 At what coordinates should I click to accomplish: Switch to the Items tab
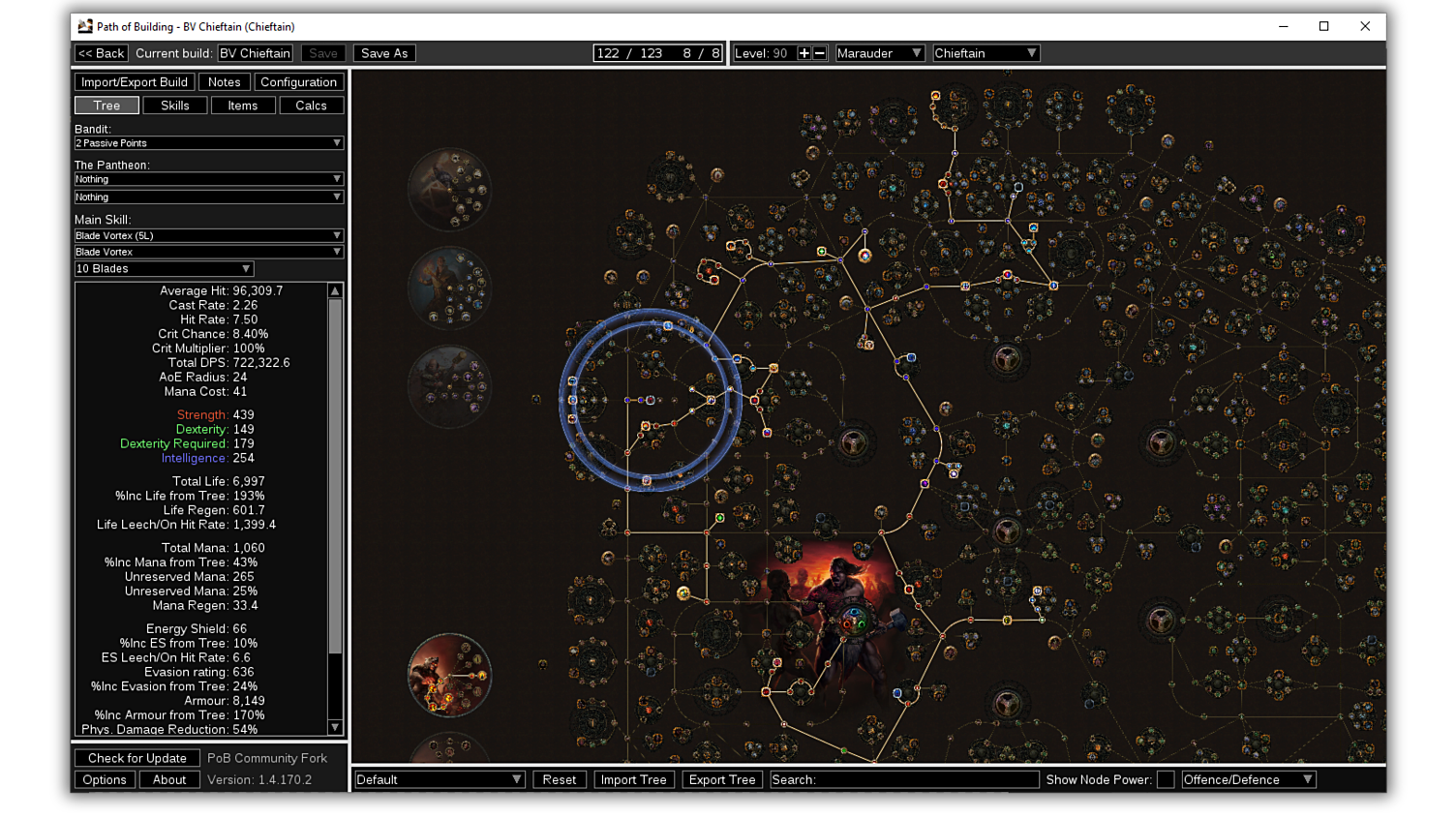coord(243,106)
